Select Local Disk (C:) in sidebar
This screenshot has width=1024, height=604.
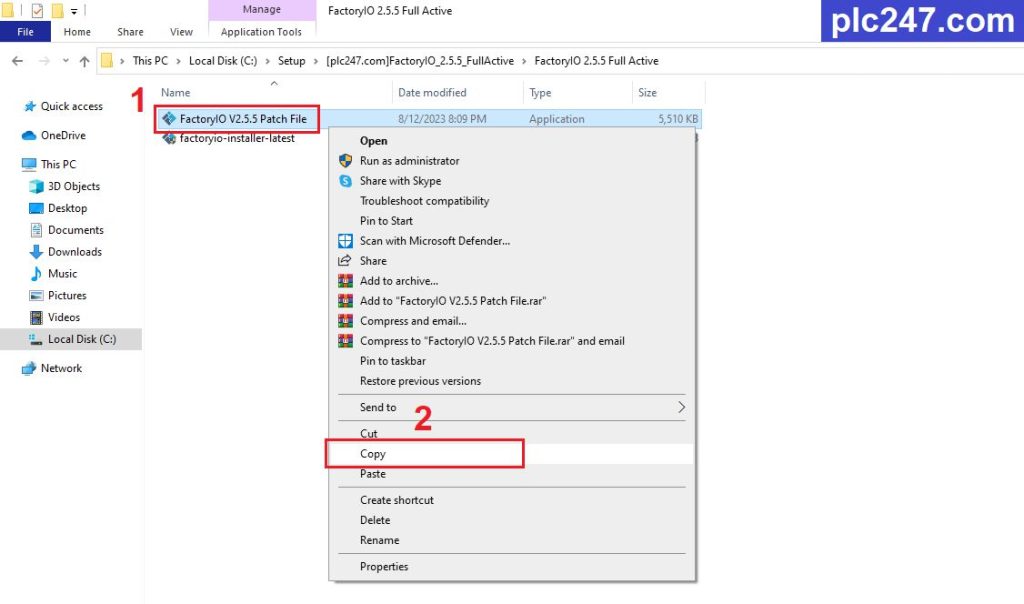click(71, 339)
